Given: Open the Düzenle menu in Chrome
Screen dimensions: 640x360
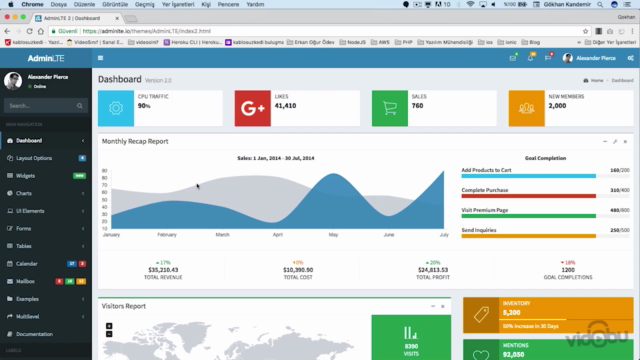Looking at the screenshot, I should [x=84, y=4].
